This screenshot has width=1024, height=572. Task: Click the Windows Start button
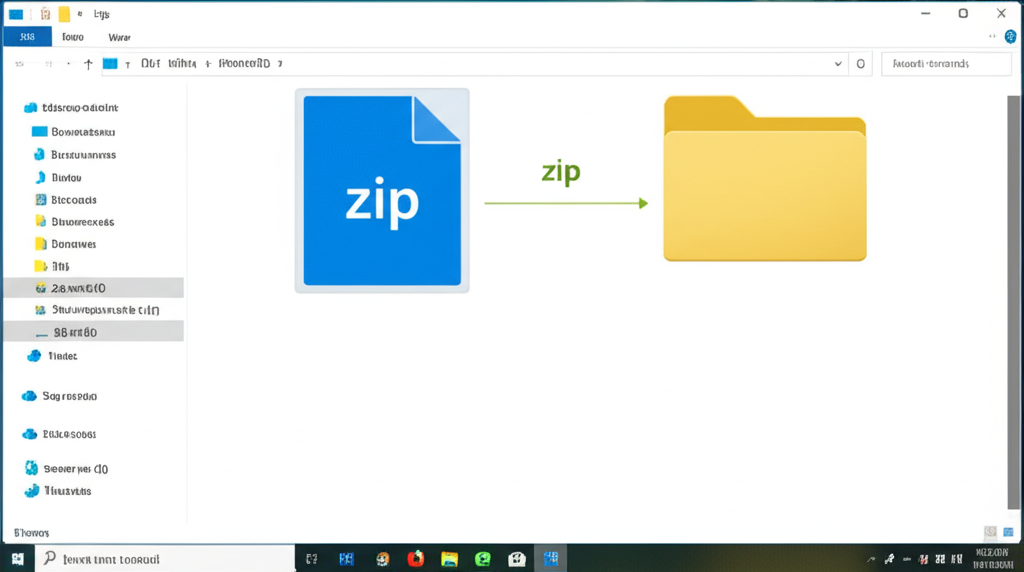pyautogui.click(x=17, y=559)
